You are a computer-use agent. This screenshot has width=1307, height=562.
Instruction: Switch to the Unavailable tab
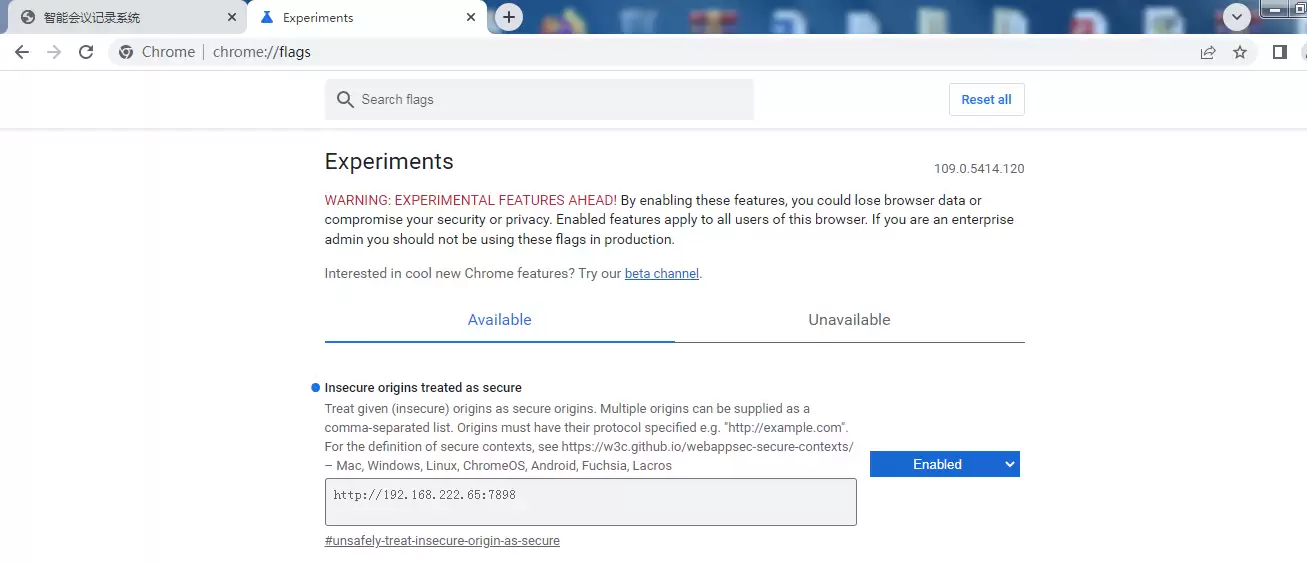click(x=849, y=320)
